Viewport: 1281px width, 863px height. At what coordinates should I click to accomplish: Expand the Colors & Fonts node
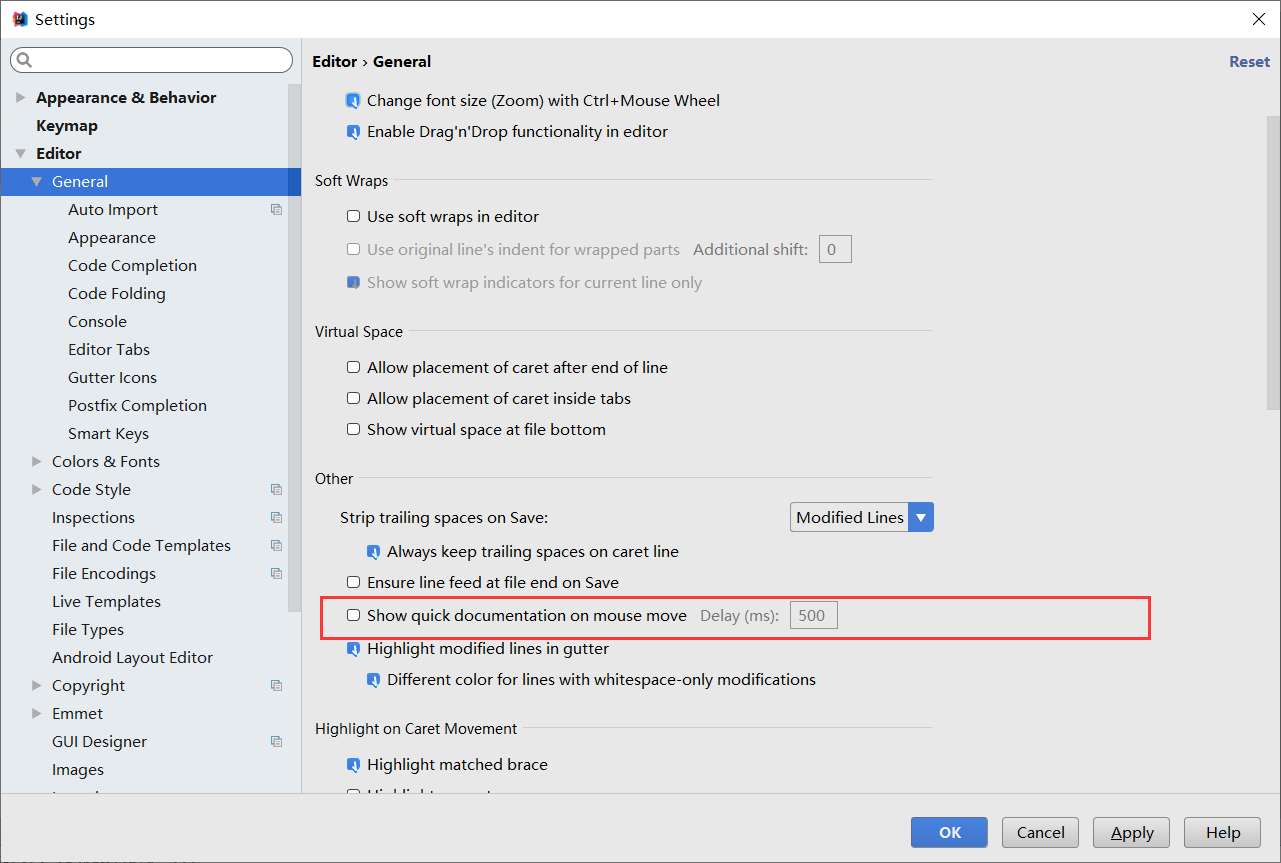point(37,462)
